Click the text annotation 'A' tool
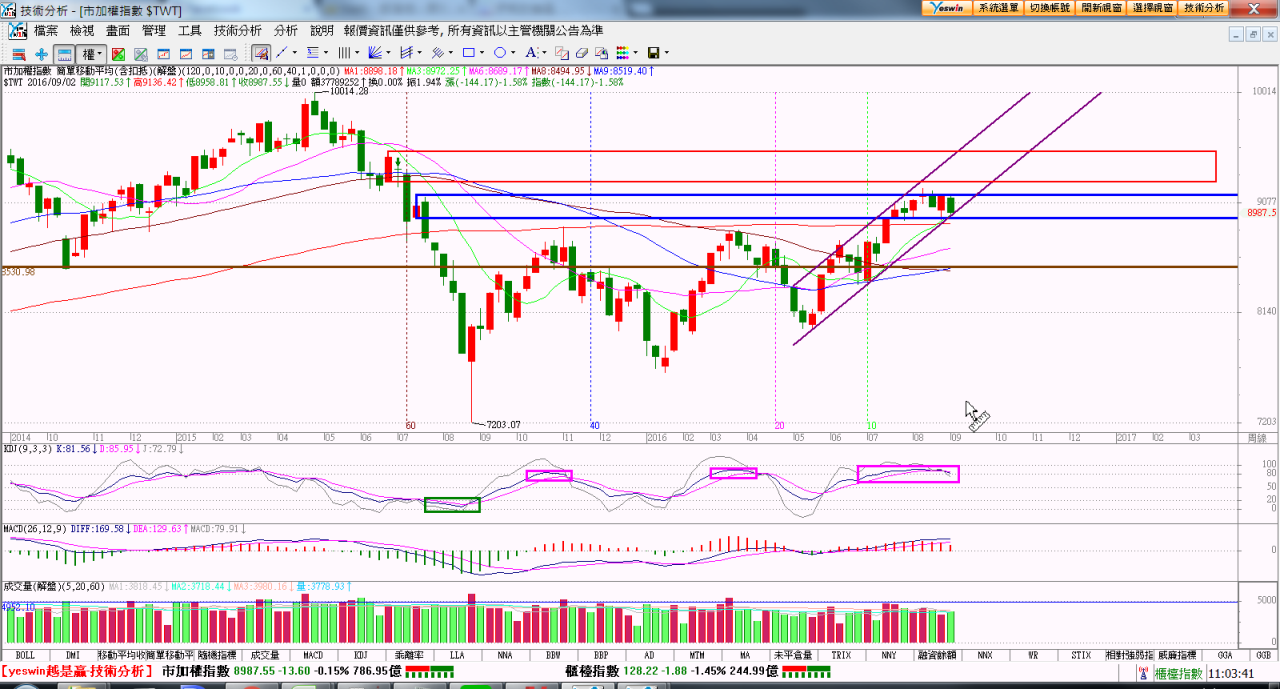Screen dimensions: 1280x689 click(x=531, y=53)
